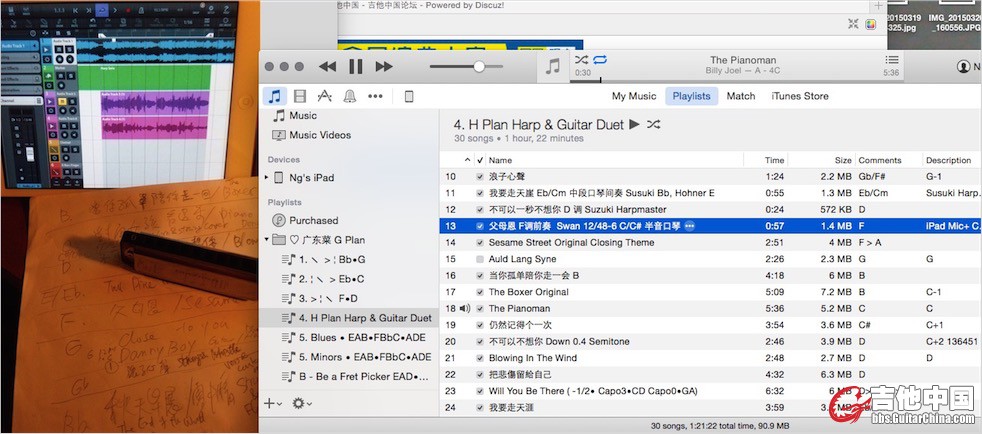Viewport: 982px width, 434px height.
Task: Open the iPad device button in toolbar
Action: [408, 96]
